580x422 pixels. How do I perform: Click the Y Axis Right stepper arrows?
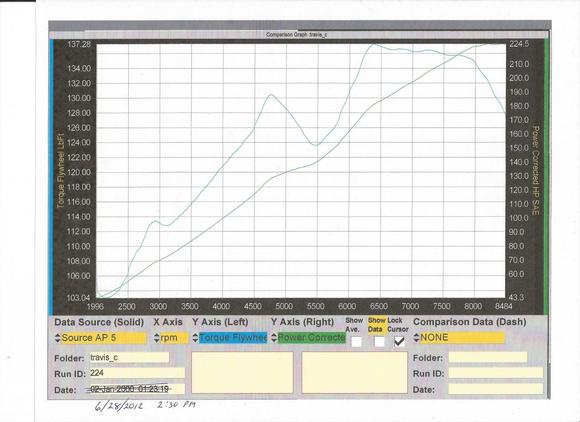click(274, 338)
